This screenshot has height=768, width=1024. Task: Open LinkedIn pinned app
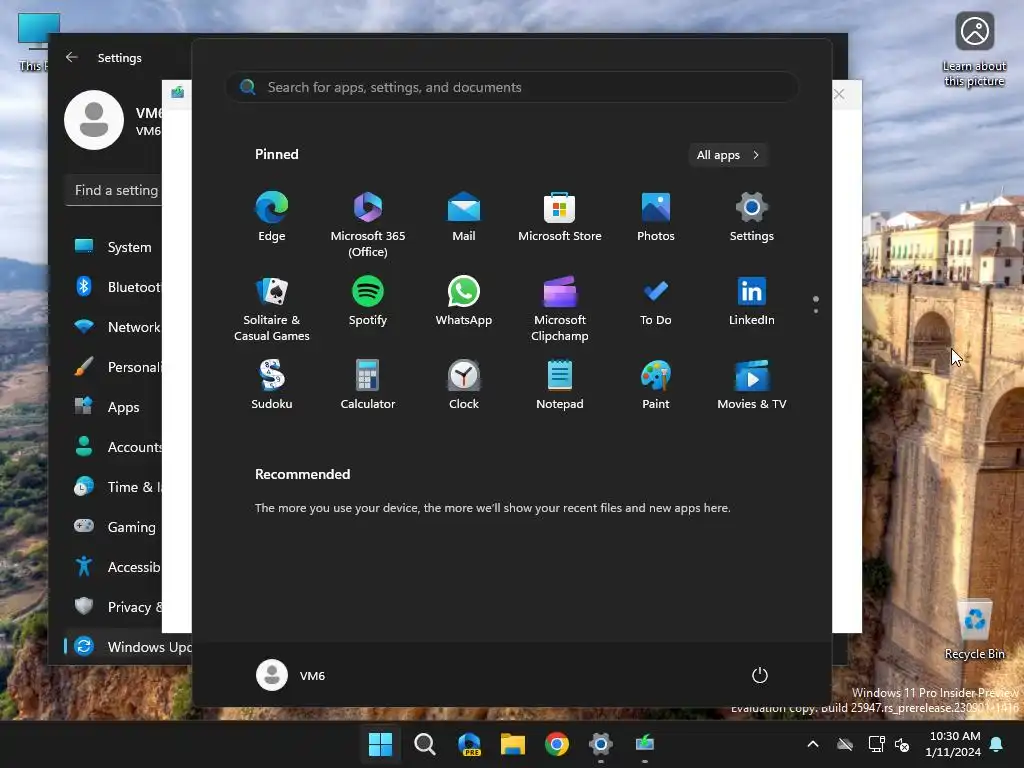point(752,301)
